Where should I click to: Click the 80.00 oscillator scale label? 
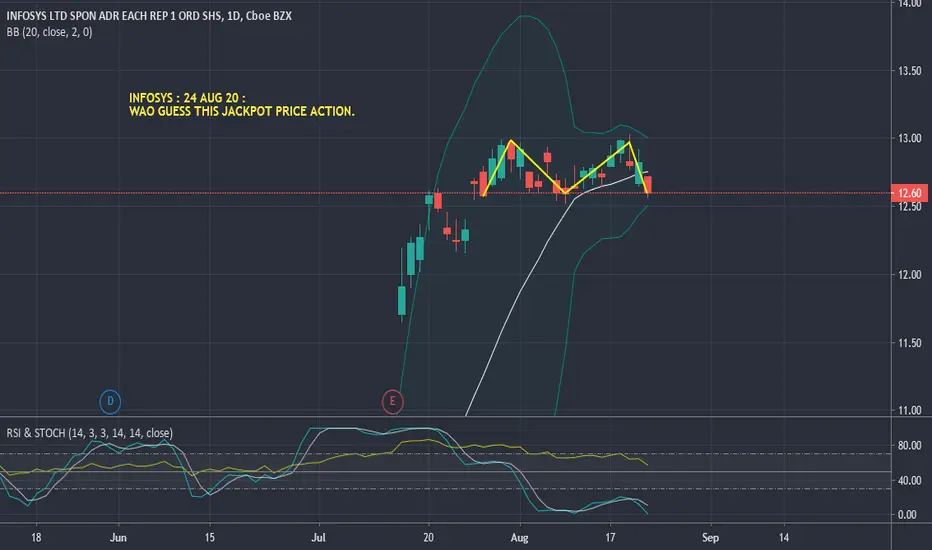(909, 445)
